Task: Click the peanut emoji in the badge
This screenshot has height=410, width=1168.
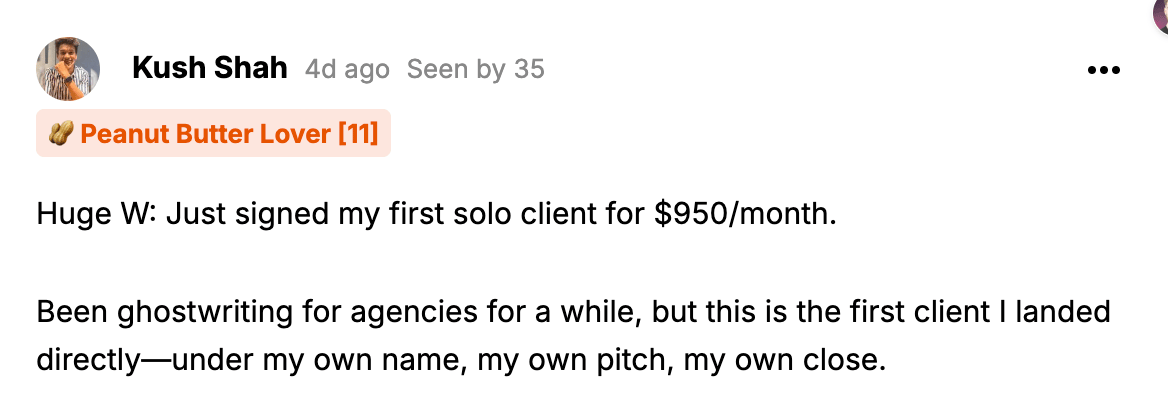Action: pos(60,133)
